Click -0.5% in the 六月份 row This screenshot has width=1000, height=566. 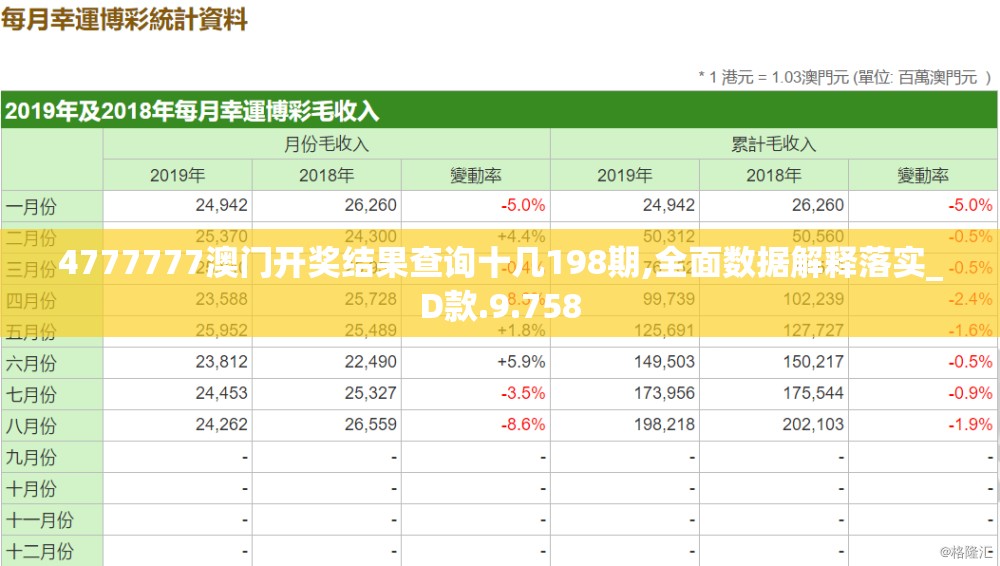(x=970, y=362)
